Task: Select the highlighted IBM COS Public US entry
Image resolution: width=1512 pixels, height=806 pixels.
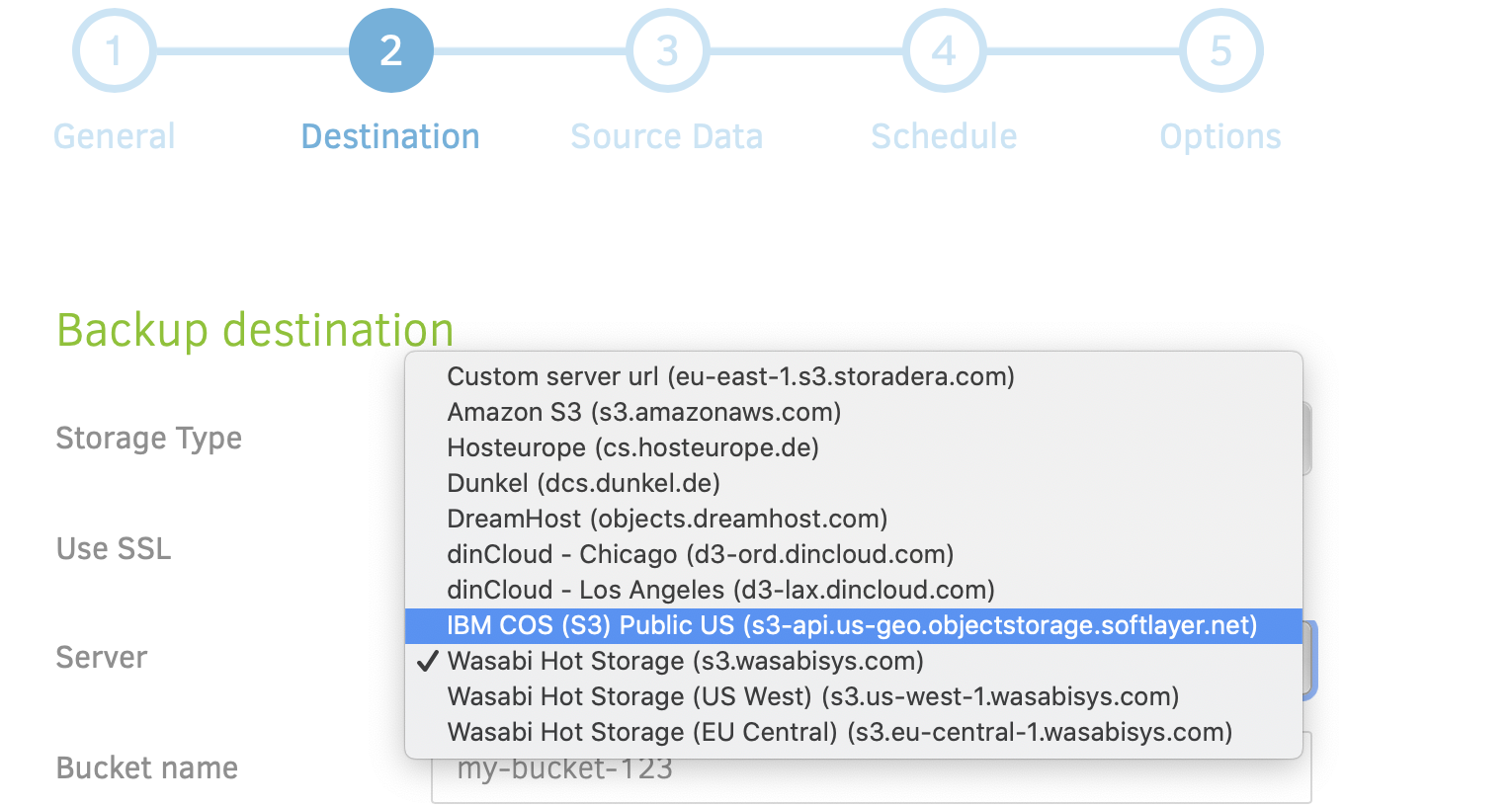Action: coord(852,625)
